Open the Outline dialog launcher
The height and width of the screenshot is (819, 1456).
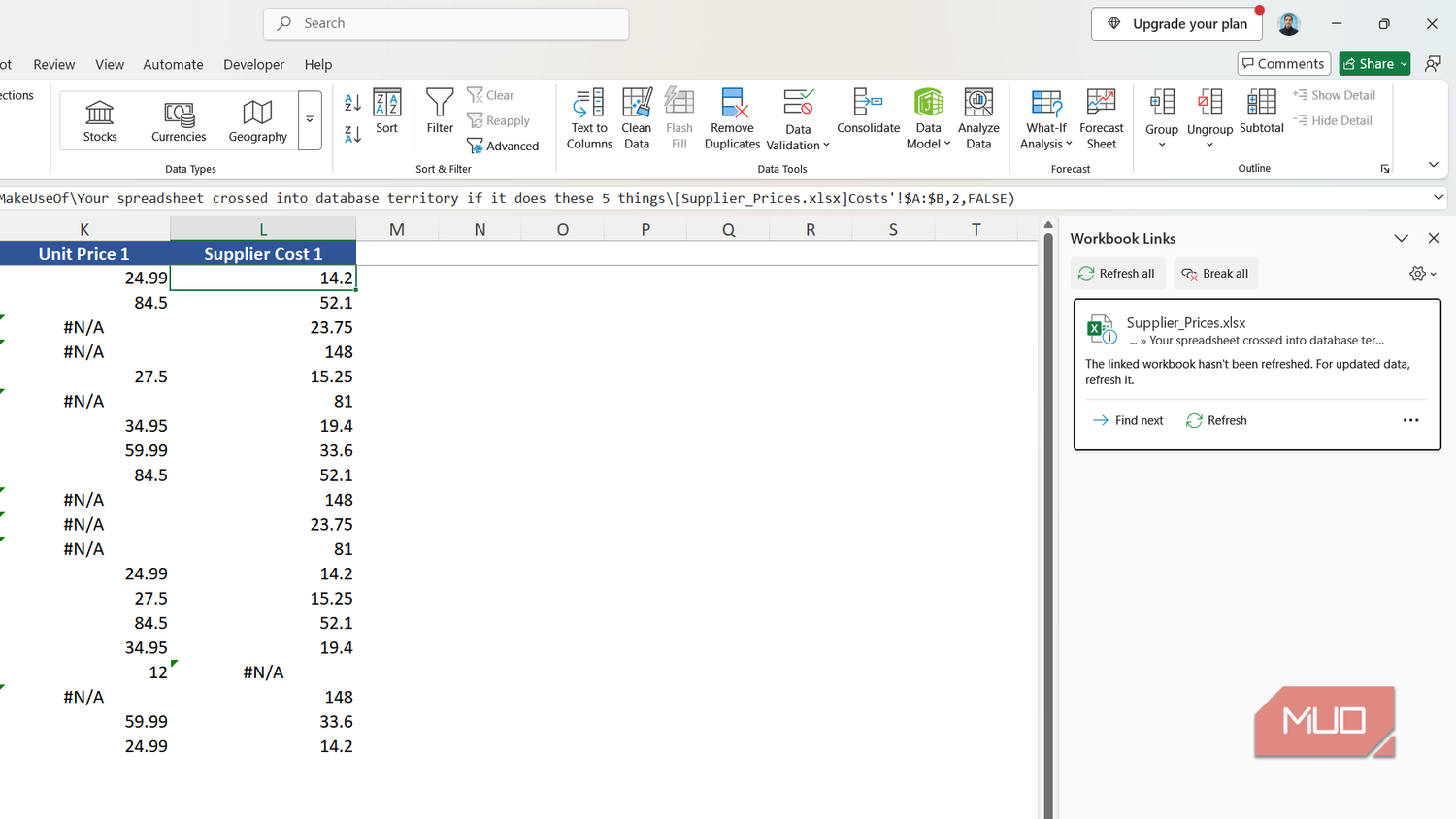(x=1385, y=169)
